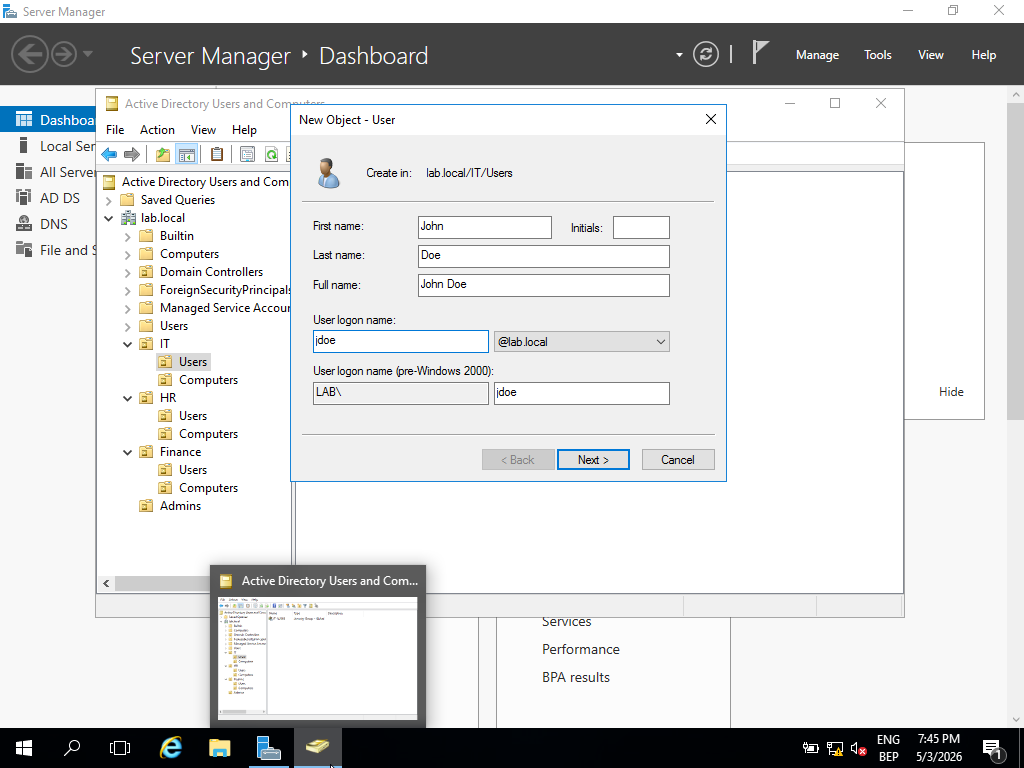Click the blue Back arrow in ADUC toolbar
Image resolution: width=1024 pixels, height=768 pixels.
coord(109,155)
